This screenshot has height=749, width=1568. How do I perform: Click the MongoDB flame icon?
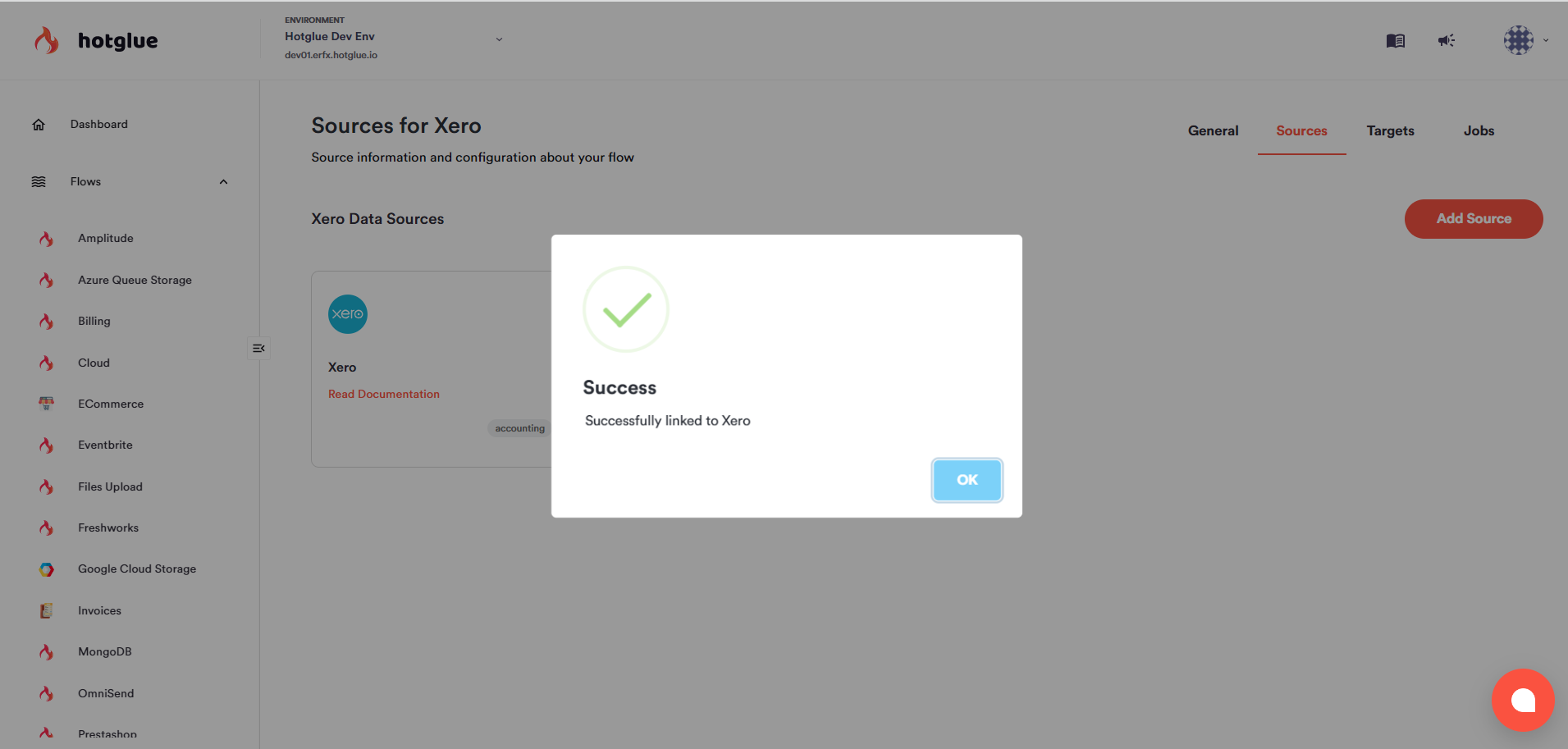pos(47,652)
